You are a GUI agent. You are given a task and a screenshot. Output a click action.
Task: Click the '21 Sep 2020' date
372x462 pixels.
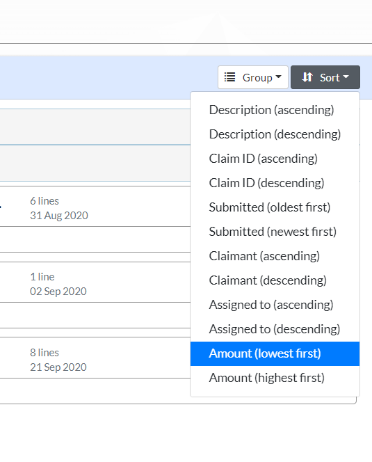click(x=58, y=367)
